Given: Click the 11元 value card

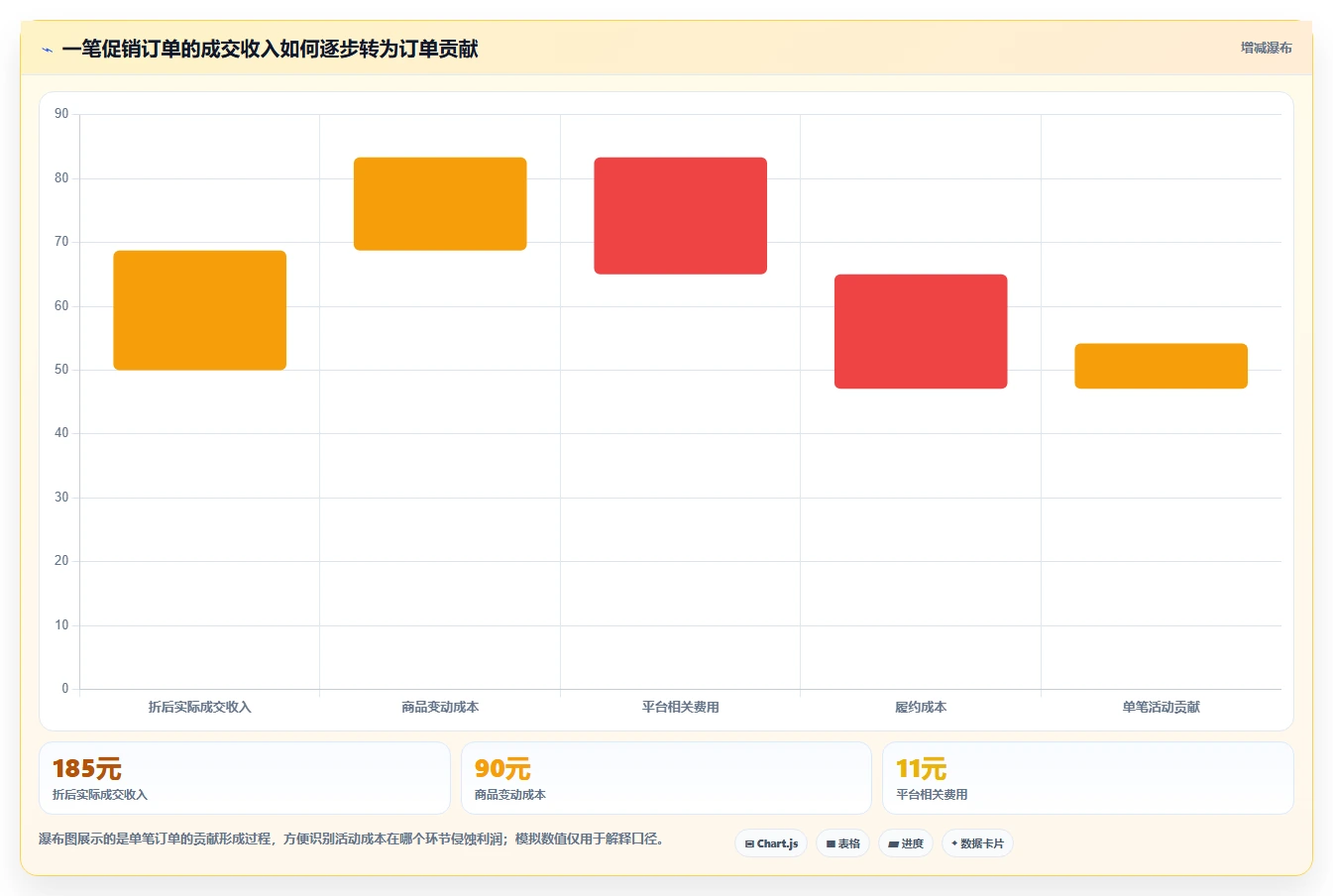Looking at the screenshot, I should [1088, 778].
